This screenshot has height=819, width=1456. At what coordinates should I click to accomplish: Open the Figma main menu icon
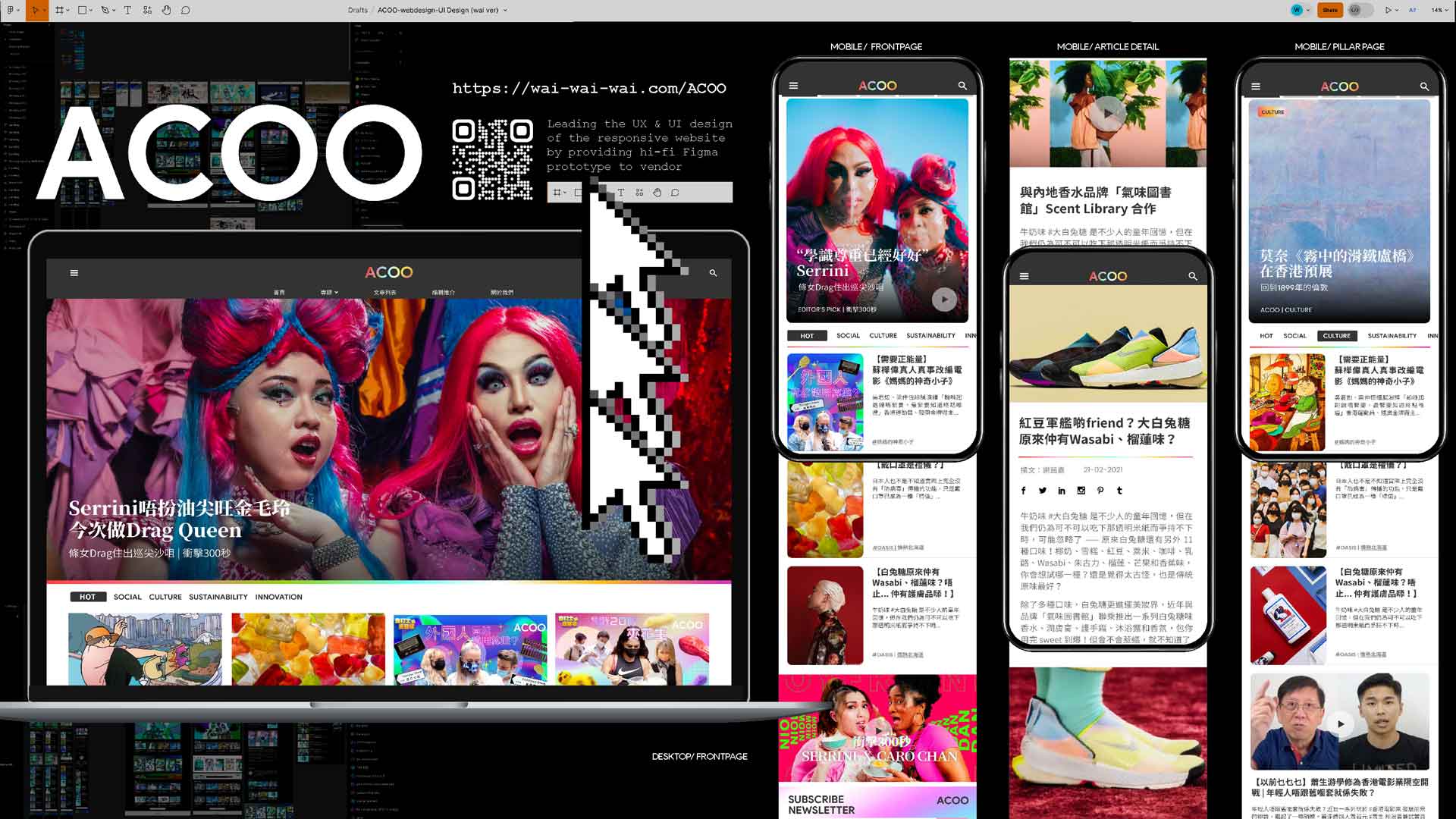tap(10, 11)
